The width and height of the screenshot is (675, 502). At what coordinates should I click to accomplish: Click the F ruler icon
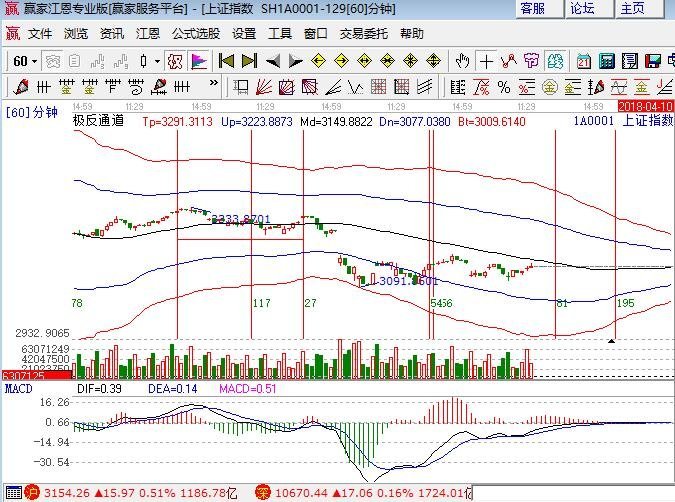click(112, 87)
